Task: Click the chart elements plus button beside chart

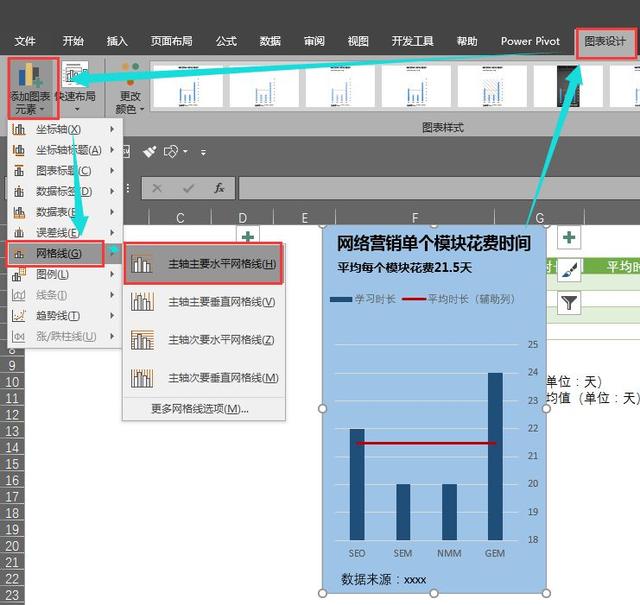Action: point(569,237)
